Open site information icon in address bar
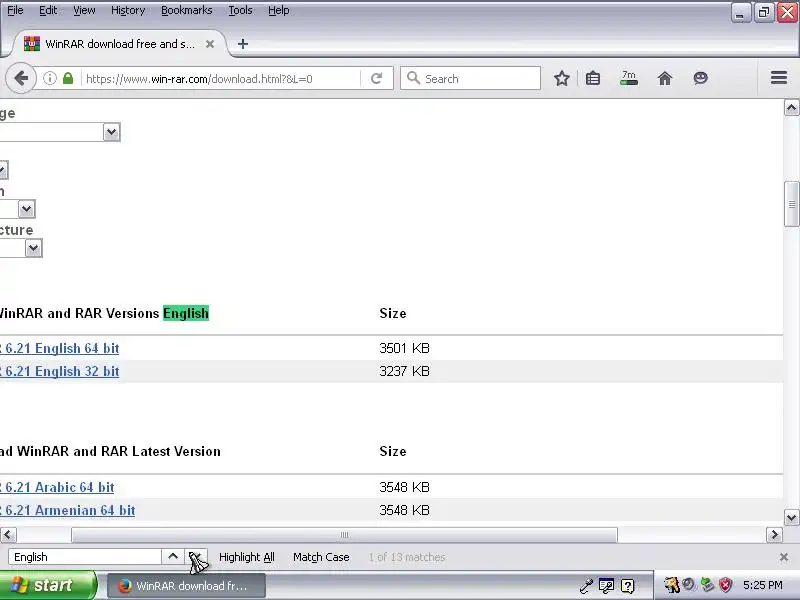Viewport: 800px width, 600px height. tap(49, 79)
